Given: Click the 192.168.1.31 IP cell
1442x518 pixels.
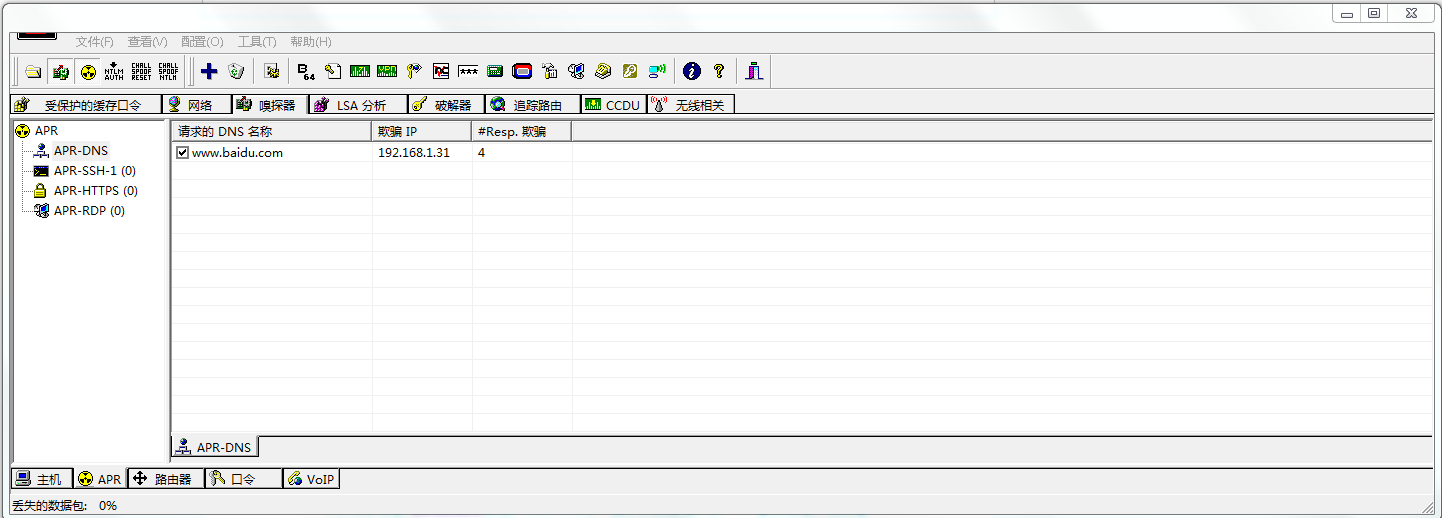Looking at the screenshot, I should 413,153.
